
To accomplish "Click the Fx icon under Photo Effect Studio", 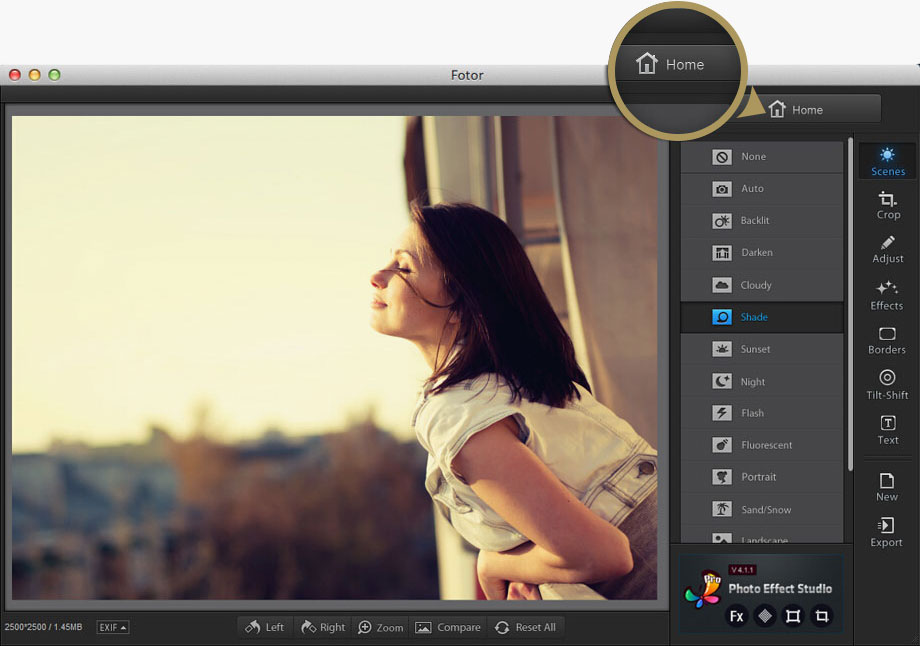I will click(736, 617).
